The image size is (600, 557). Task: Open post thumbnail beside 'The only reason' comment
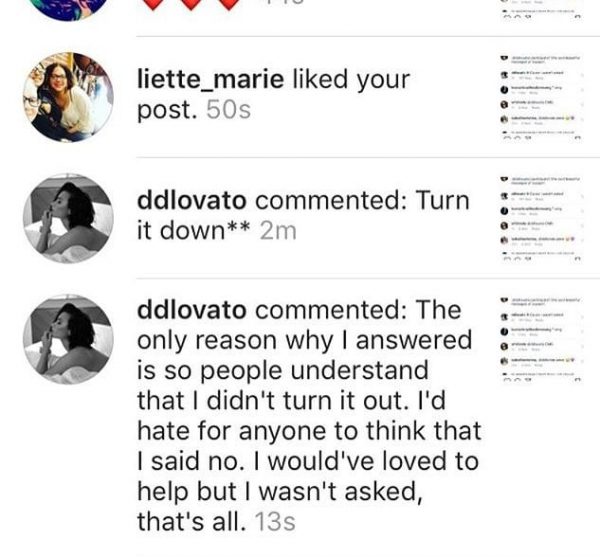(x=542, y=340)
